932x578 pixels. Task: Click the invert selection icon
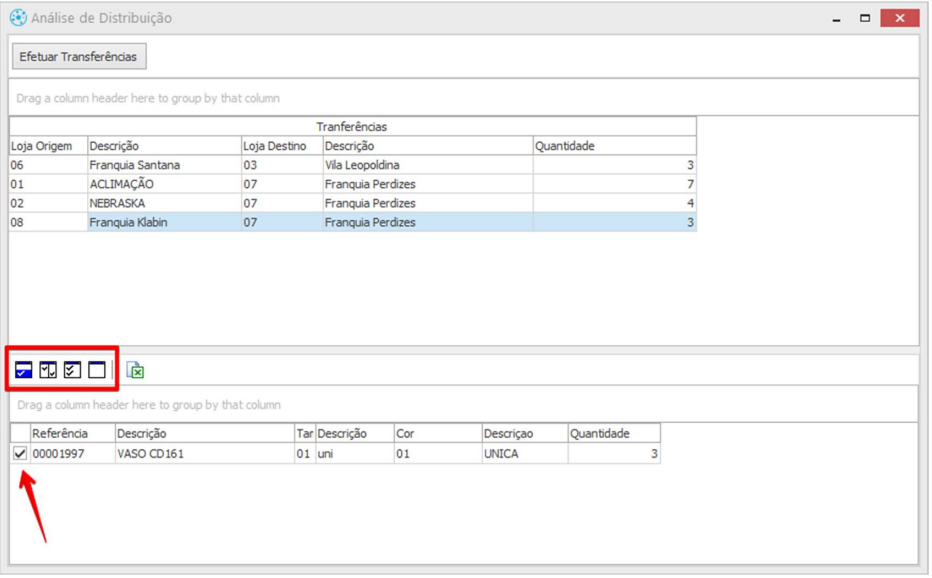point(48,370)
